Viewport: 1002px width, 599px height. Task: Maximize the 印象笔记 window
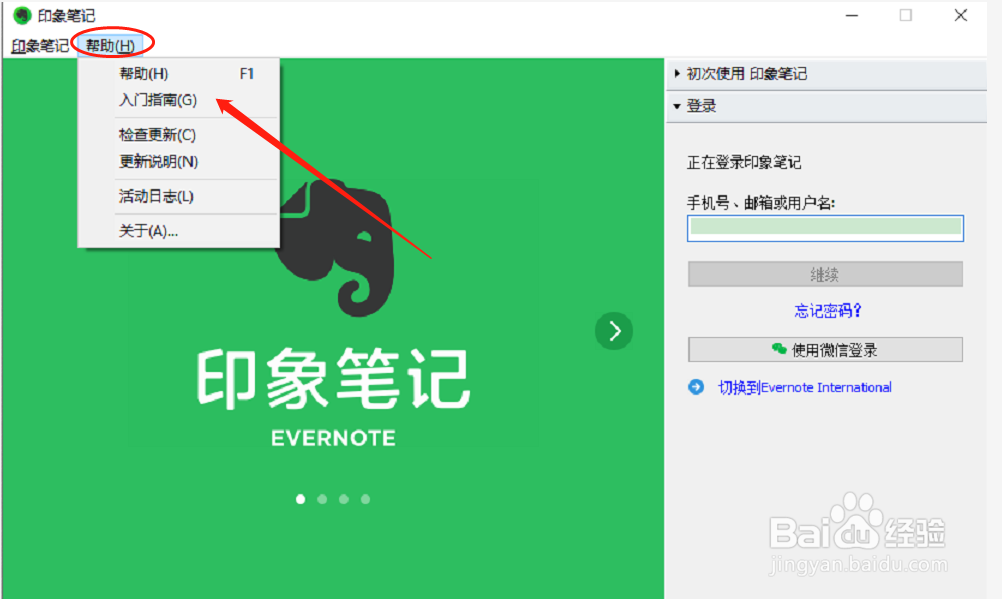906,15
